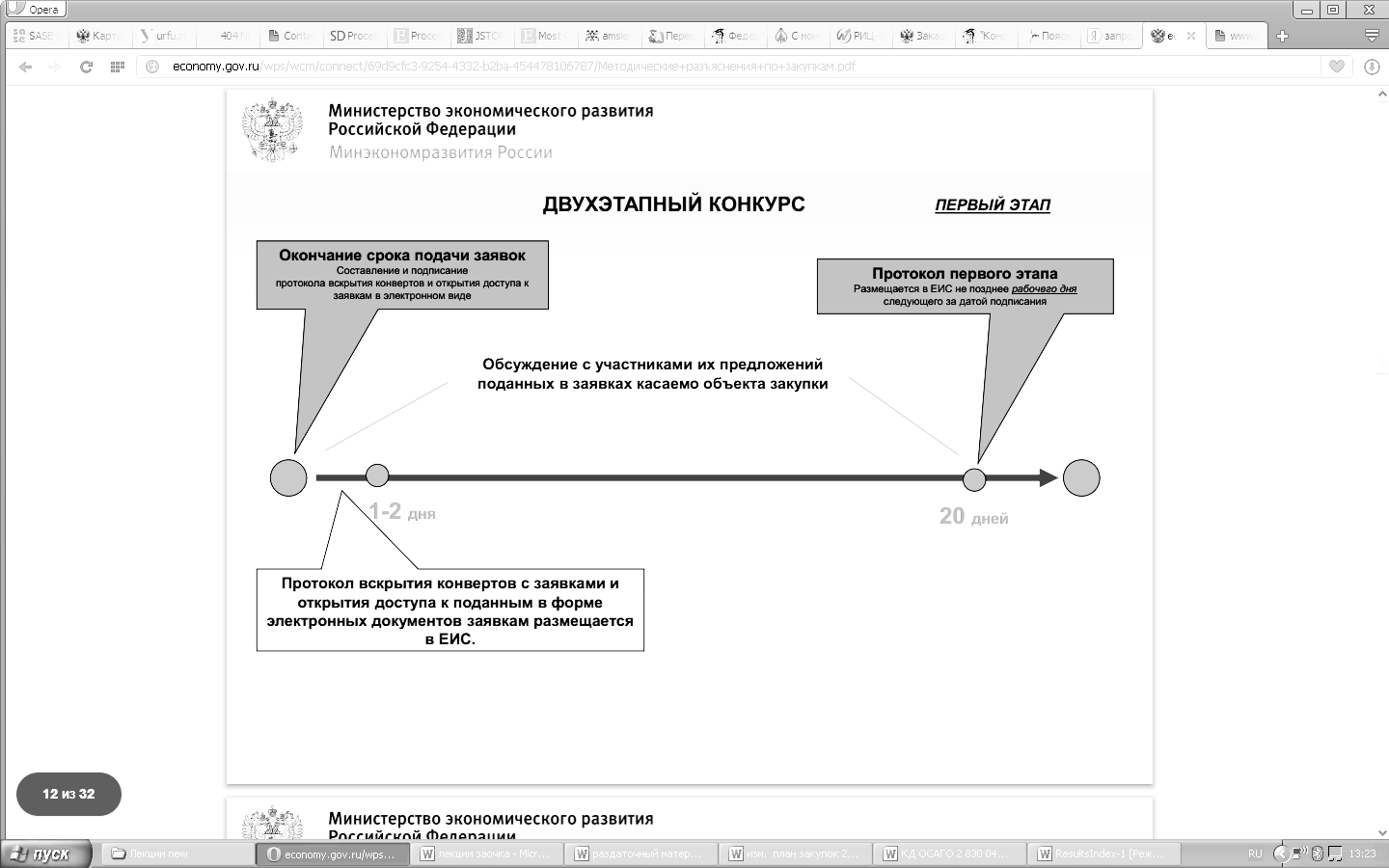Click the economy.gov.ru taskbar button

coord(333,854)
